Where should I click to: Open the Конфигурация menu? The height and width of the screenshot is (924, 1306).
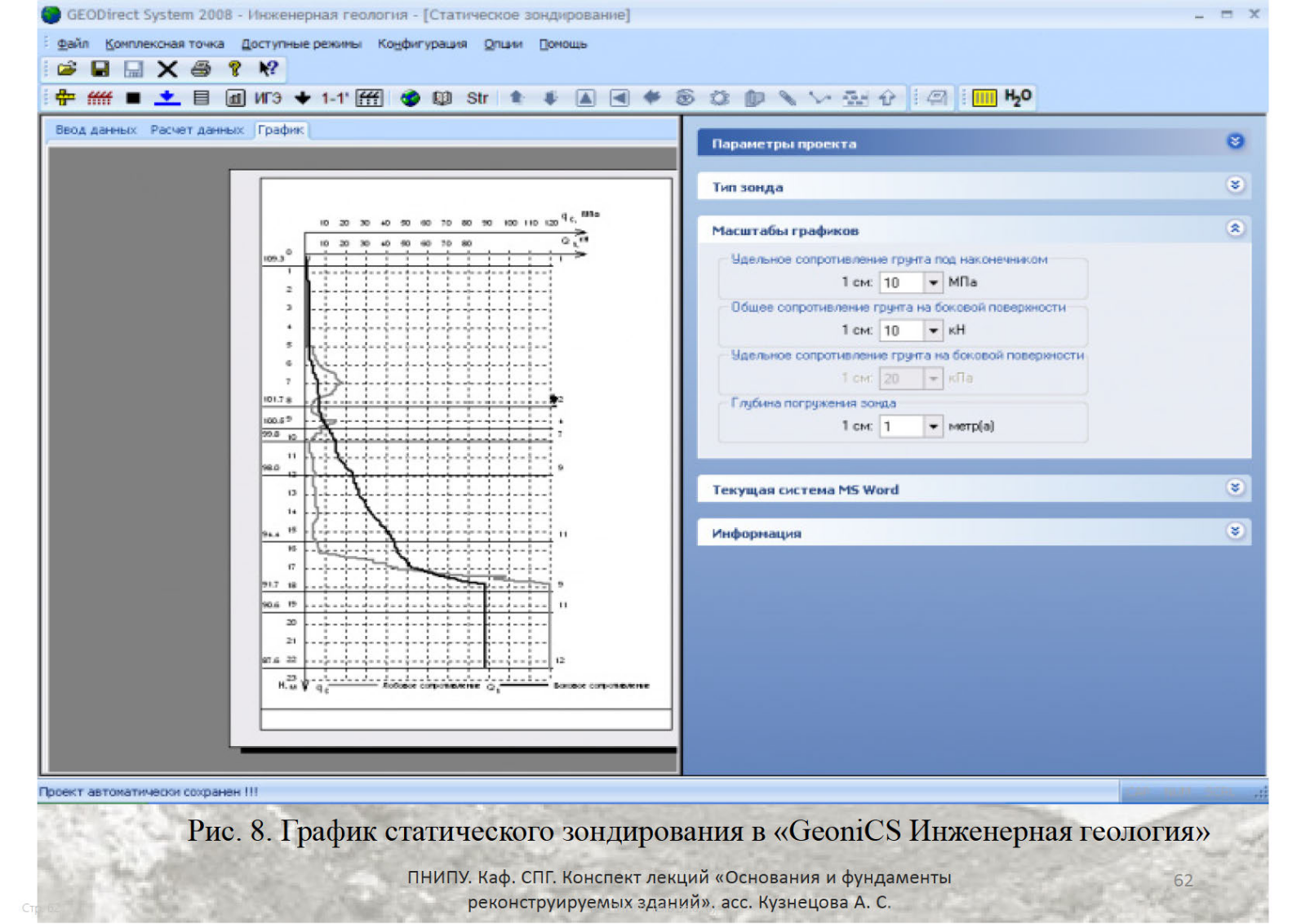(x=422, y=44)
